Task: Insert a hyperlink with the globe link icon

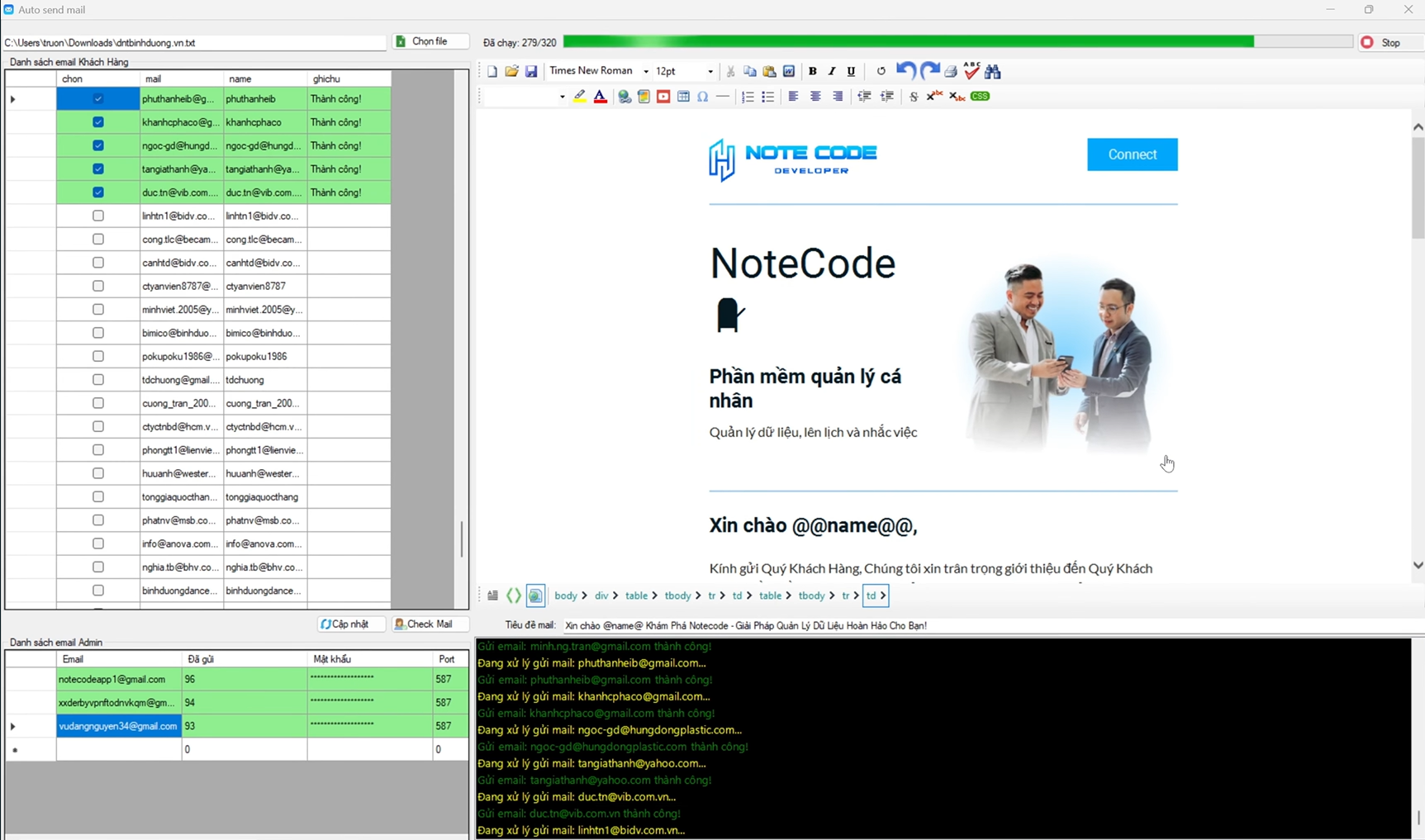Action: (x=625, y=97)
